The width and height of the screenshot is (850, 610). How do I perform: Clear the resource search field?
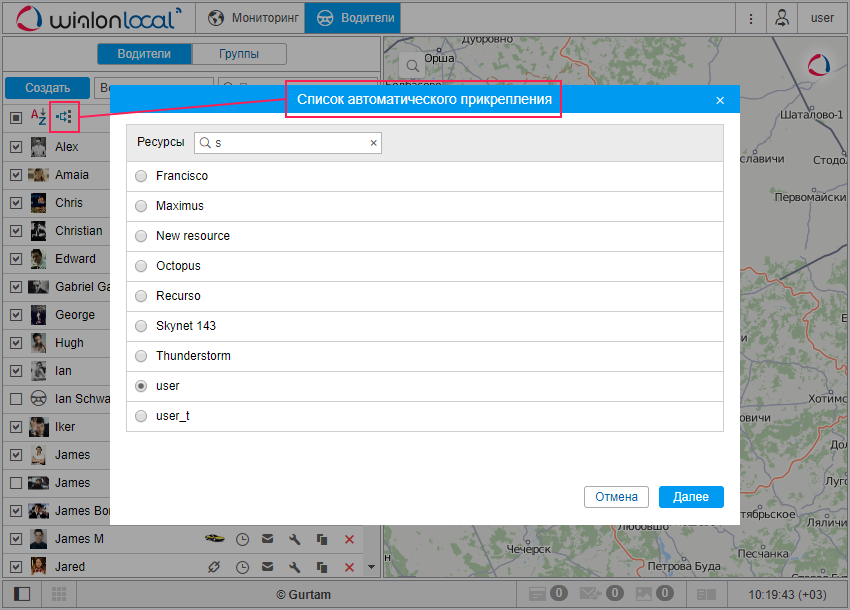click(374, 143)
